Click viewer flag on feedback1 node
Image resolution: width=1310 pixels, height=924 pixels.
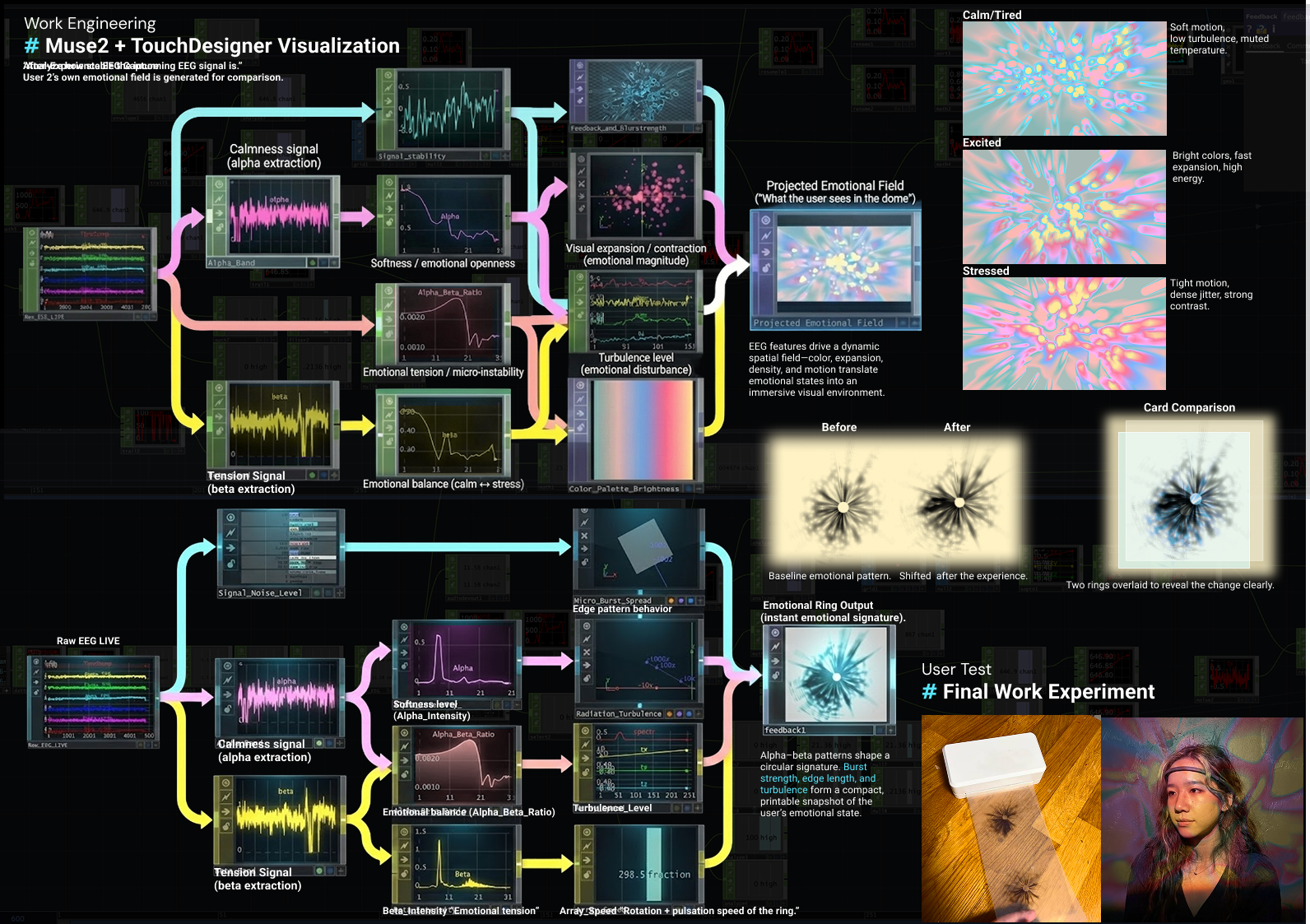(775, 633)
